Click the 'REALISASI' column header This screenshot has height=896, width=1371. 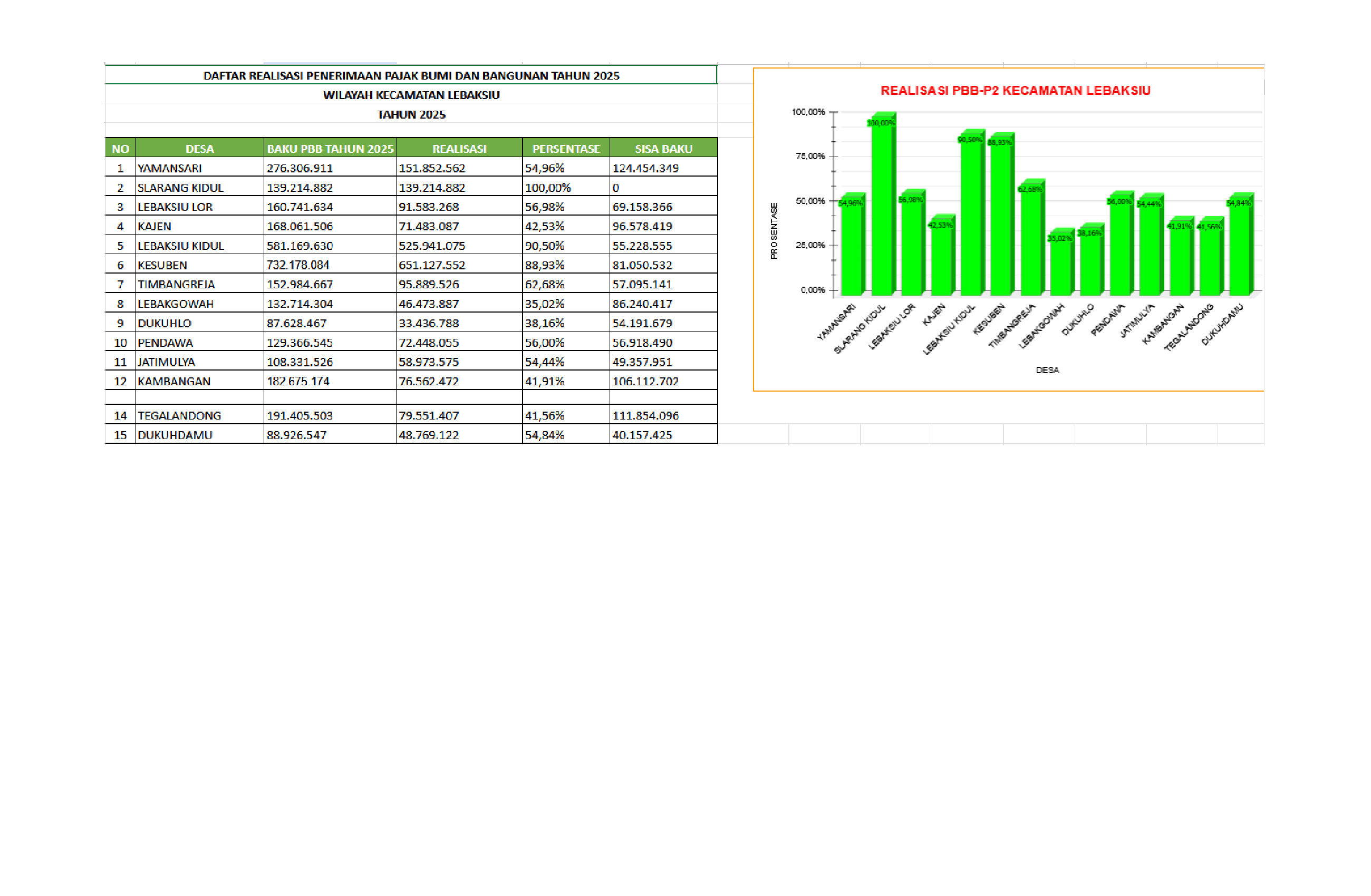(x=459, y=148)
